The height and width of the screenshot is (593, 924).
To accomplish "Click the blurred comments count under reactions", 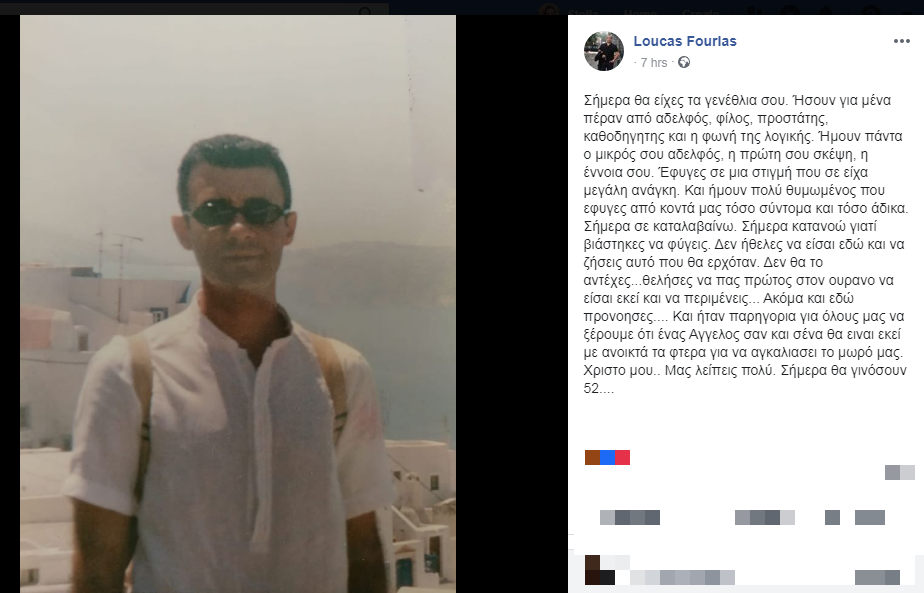I will click(x=900, y=472).
